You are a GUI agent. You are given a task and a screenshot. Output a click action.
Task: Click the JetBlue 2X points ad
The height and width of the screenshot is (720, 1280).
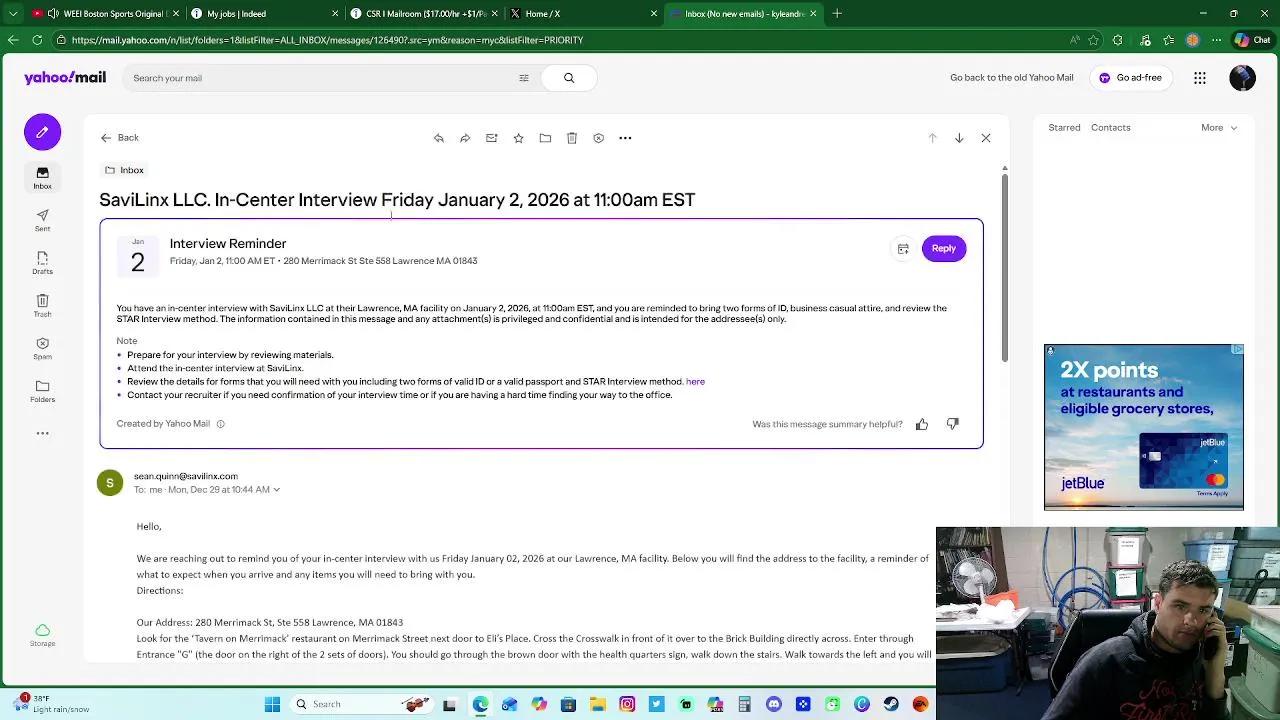(1144, 427)
